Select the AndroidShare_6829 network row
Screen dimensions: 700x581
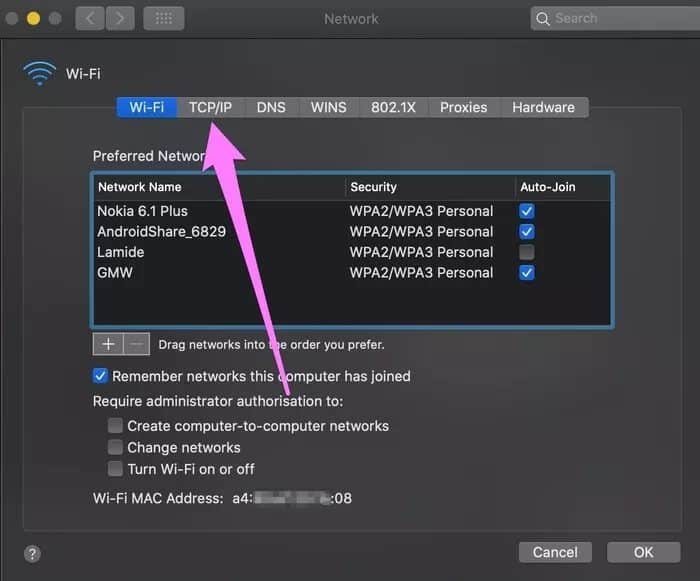click(352, 231)
